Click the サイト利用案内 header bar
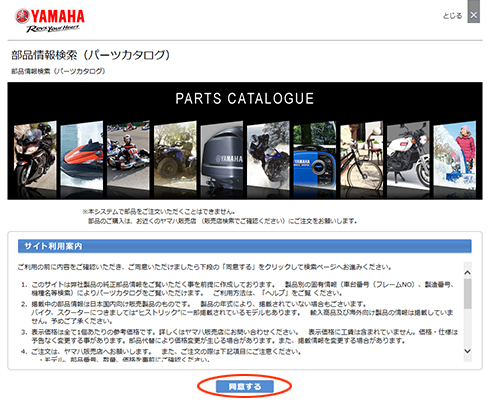491x408 pixels. click(245, 246)
